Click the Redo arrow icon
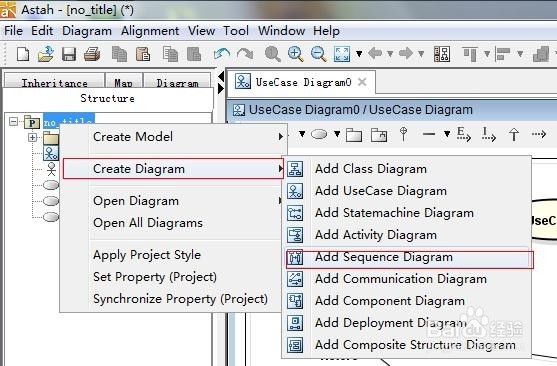Image resolution: width=557 pixels, height=366 pixels. 245,54
